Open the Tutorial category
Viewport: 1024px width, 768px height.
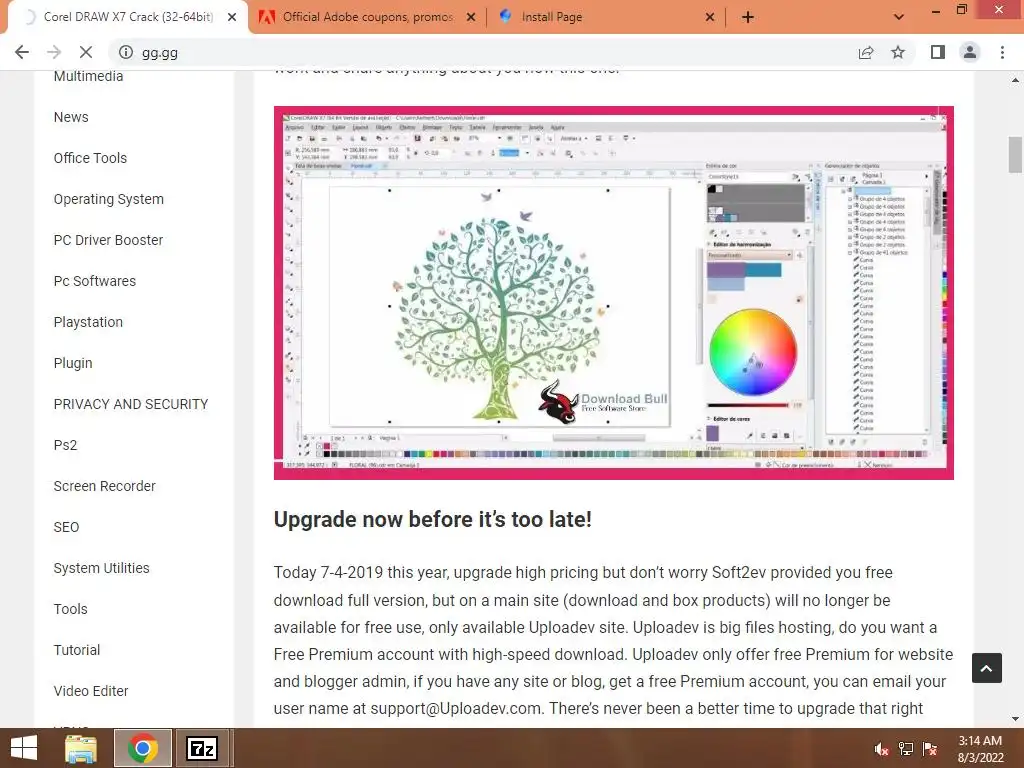[76, 650]
